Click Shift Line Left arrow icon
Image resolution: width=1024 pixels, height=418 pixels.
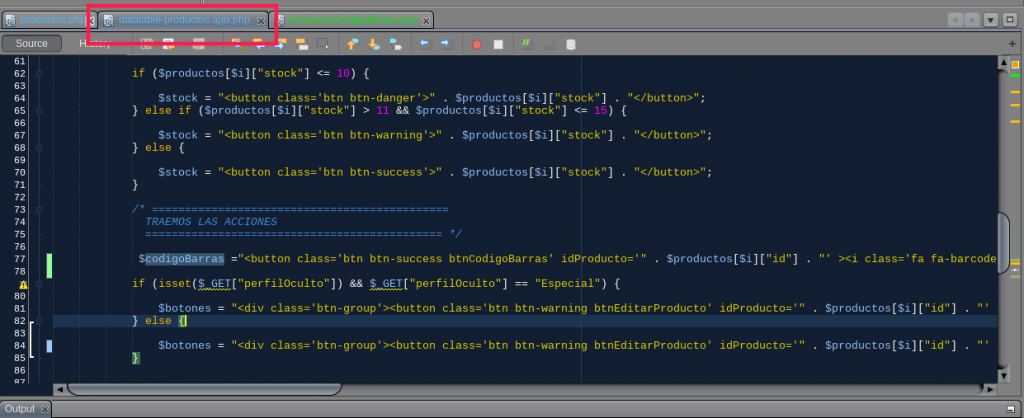pyautogui.click(x=424, y=44)
